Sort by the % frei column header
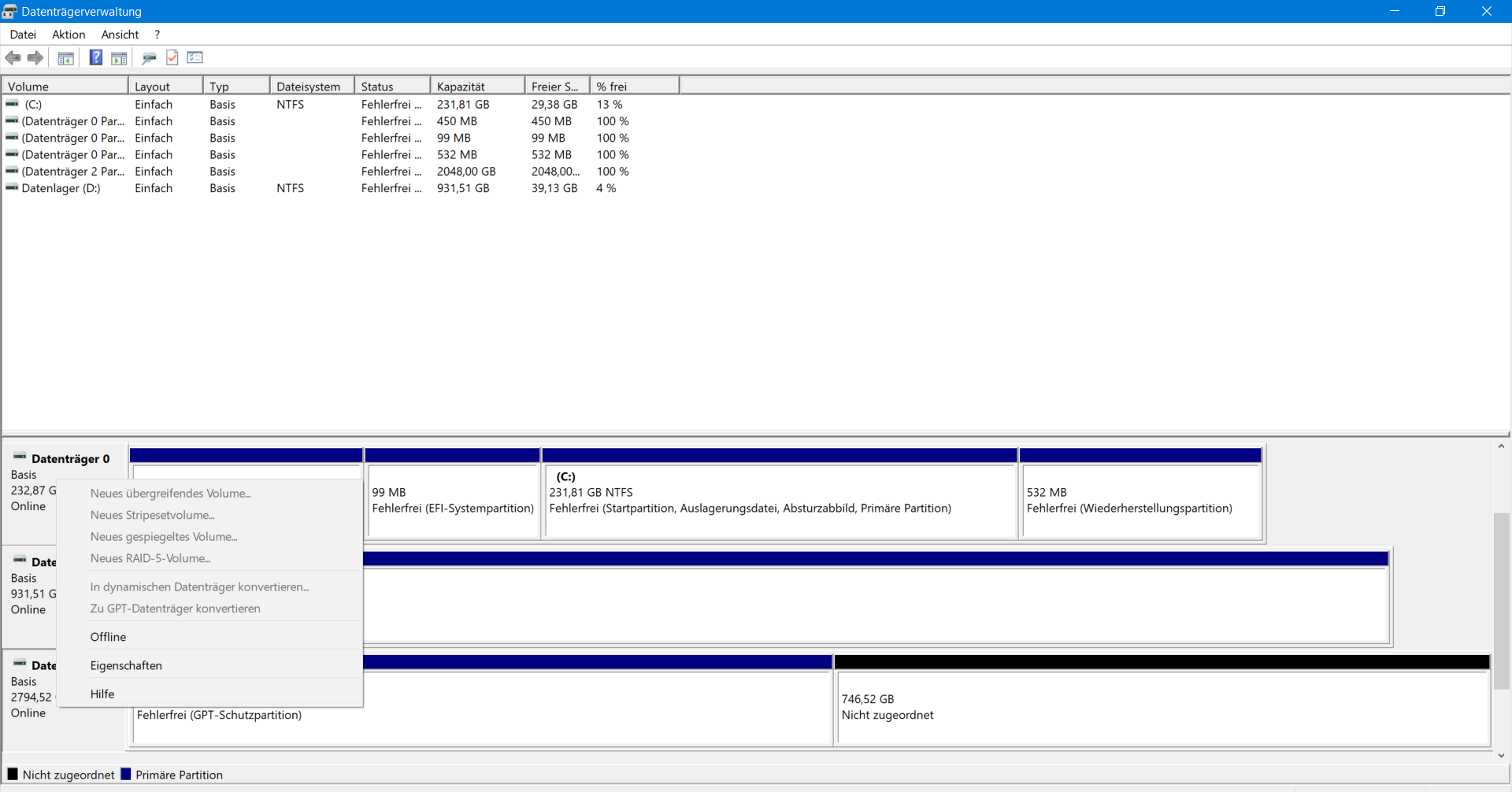1512x792 pixels. (635, 87)
